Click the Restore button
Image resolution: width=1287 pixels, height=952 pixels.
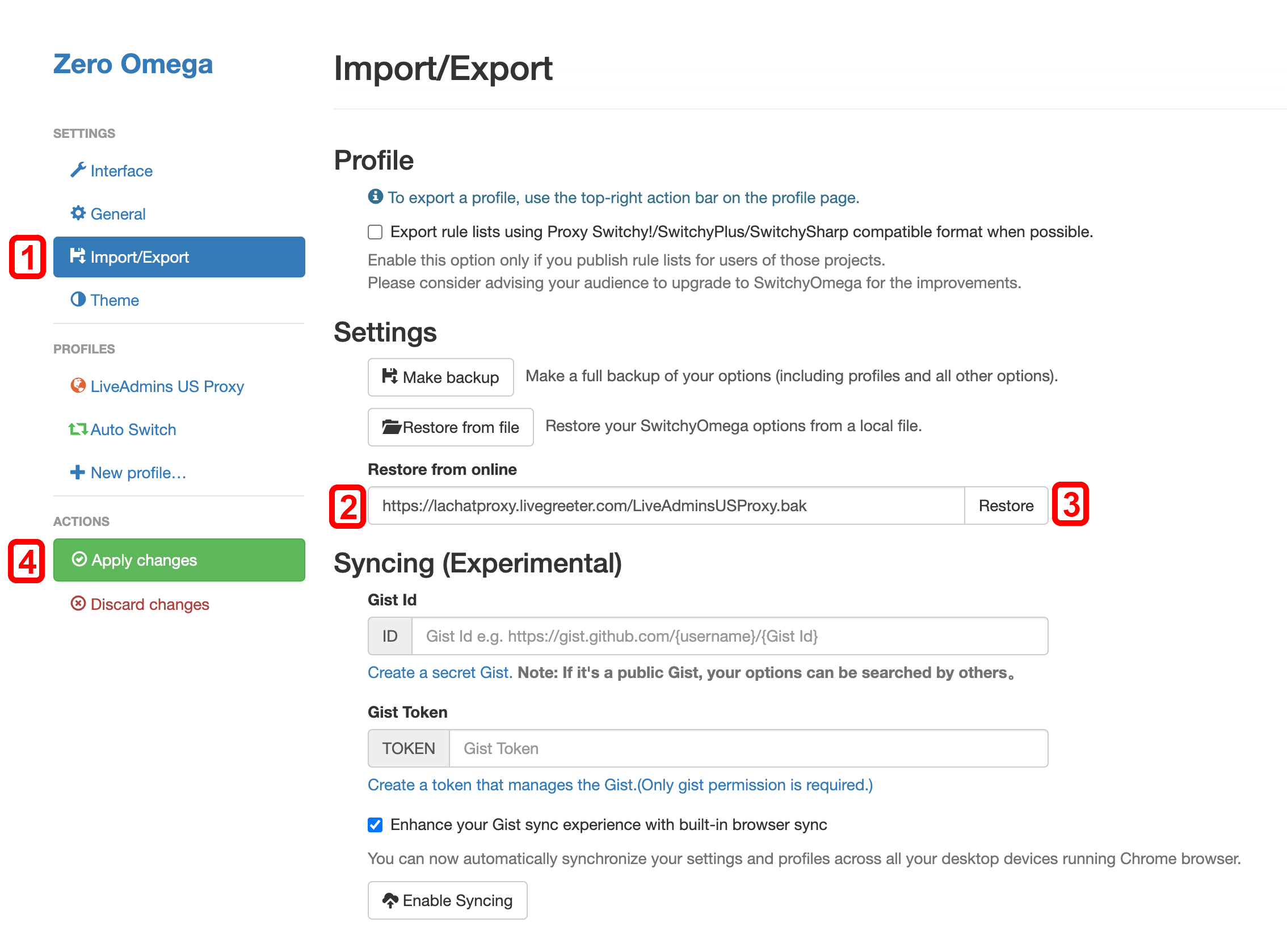[x=1006, y=506]
